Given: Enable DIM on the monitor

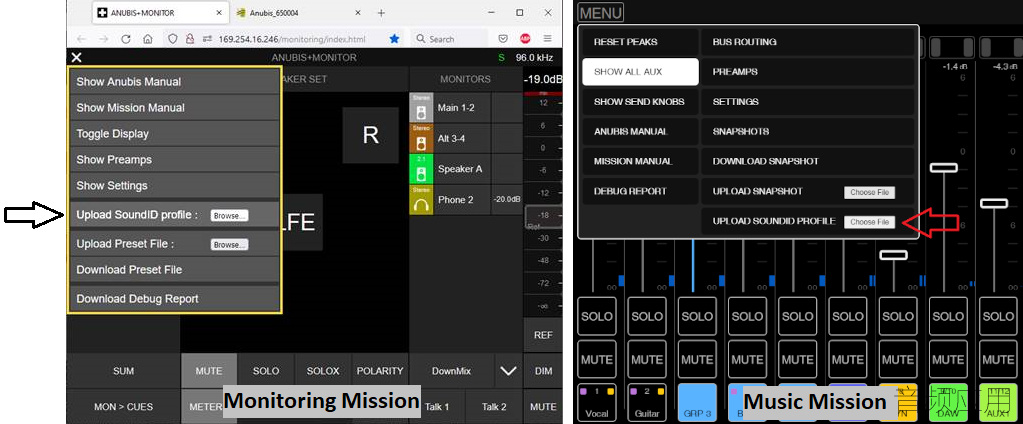Looking at the screenshot, I should pos(543,371).
